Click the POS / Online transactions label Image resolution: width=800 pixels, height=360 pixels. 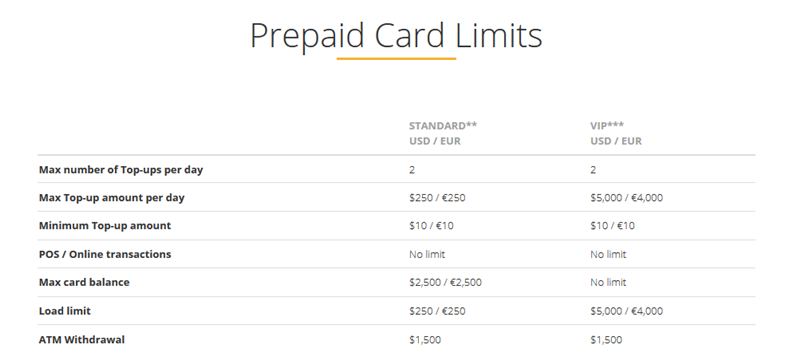click(x=105, y=254)
